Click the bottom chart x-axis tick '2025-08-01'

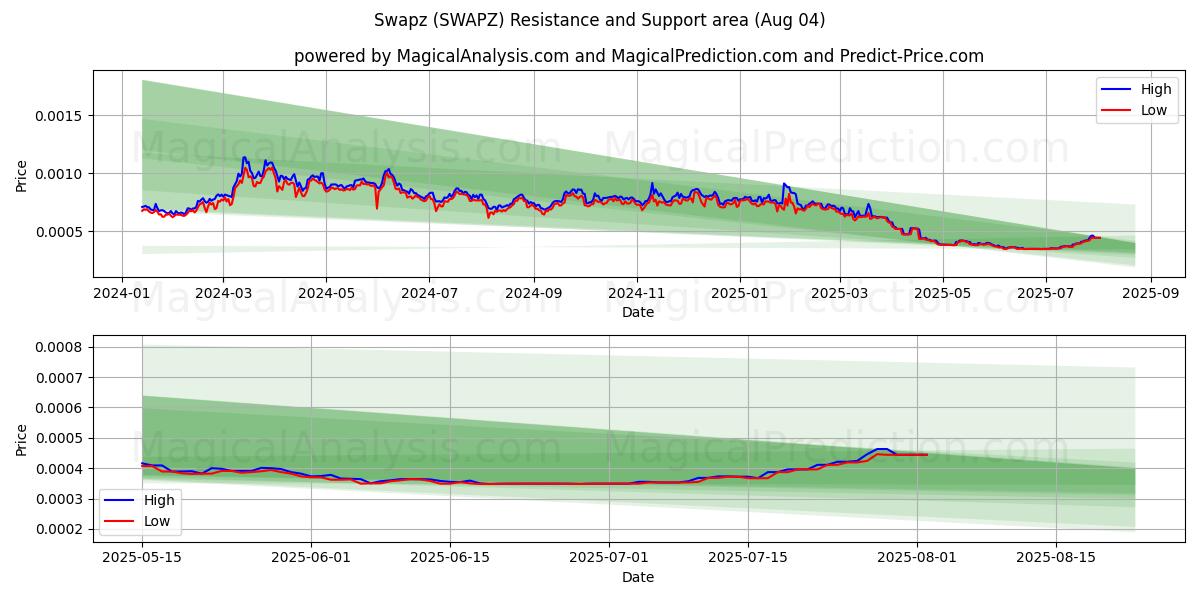pos(917,559)
